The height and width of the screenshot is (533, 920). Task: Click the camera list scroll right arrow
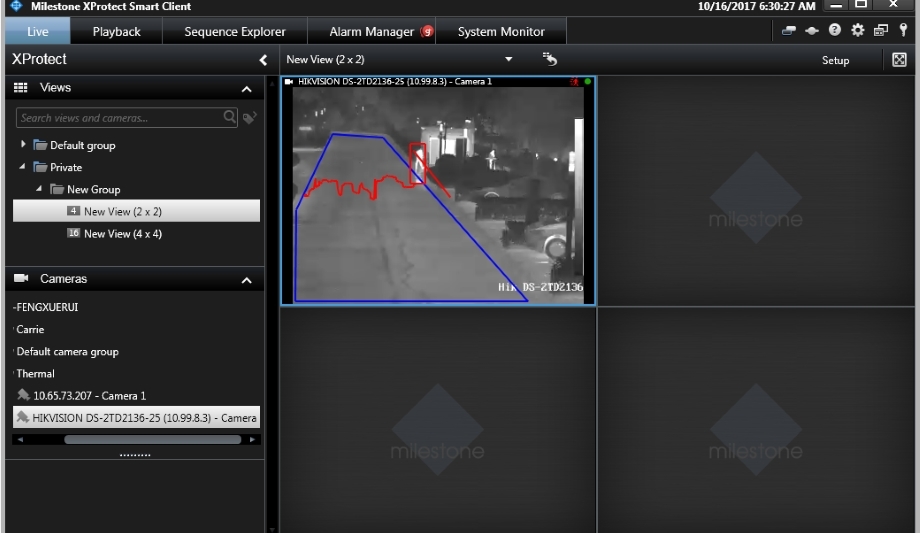pos(252,439)
